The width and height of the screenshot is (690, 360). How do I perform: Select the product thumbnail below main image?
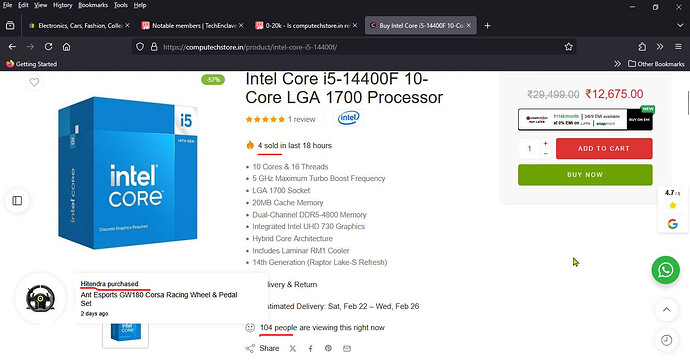tap(125, 334)
